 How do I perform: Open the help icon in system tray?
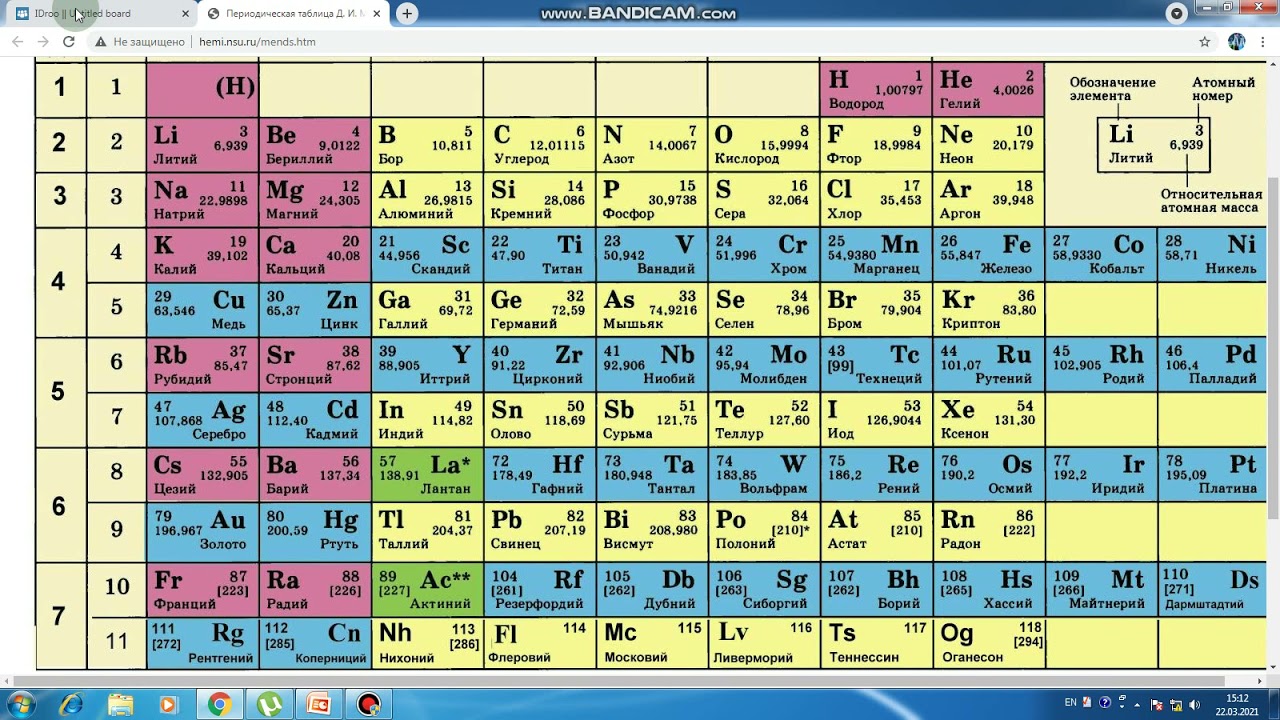coord(1105,703)
